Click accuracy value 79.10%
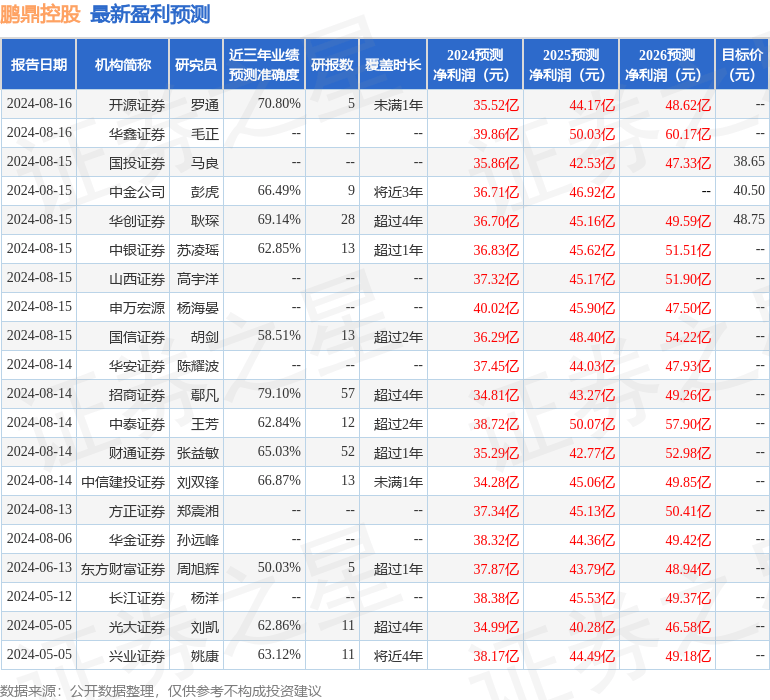770x700 pixels. coord(279,393)
